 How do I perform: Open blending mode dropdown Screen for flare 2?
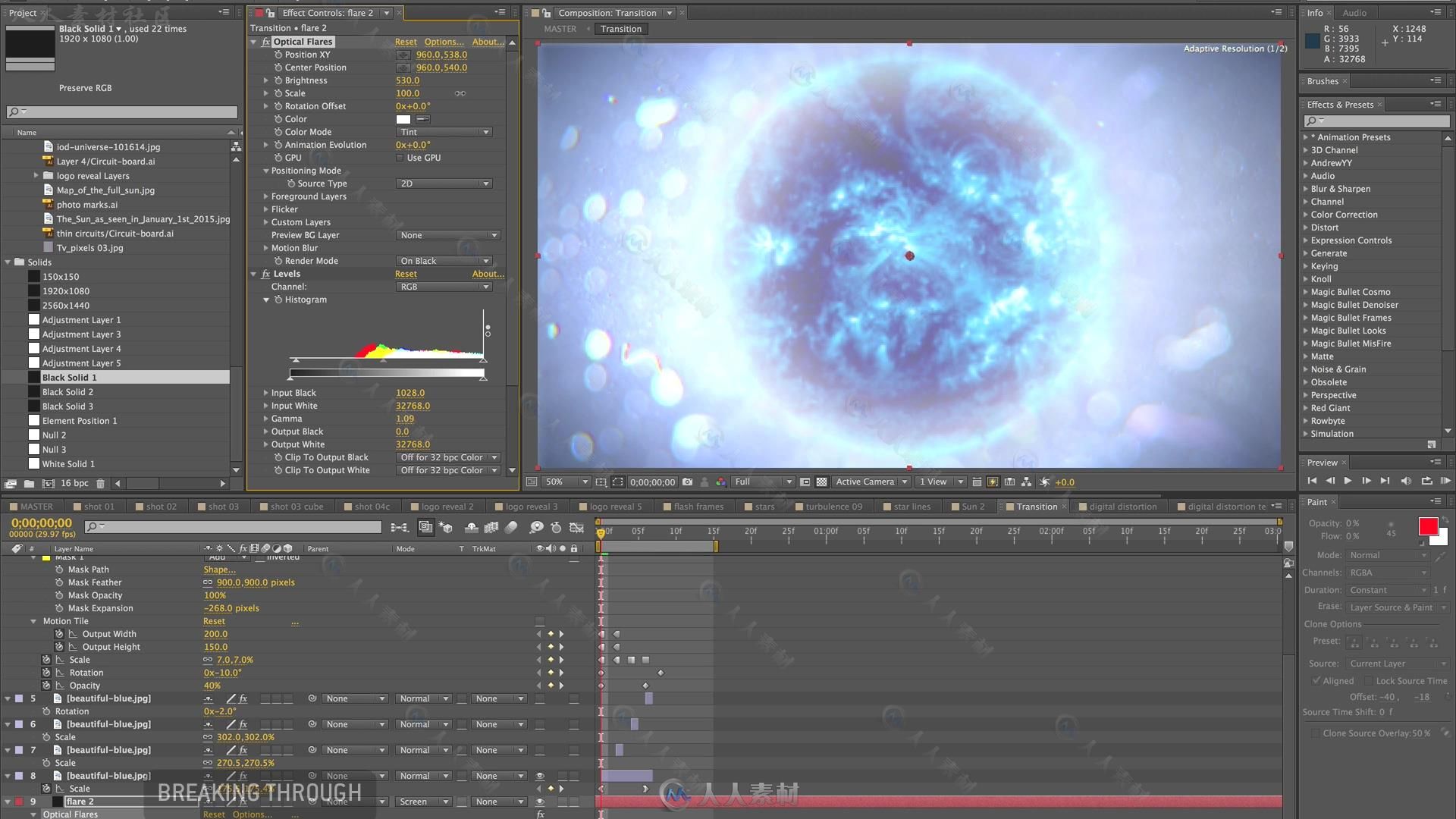click(x=424, y=802)
